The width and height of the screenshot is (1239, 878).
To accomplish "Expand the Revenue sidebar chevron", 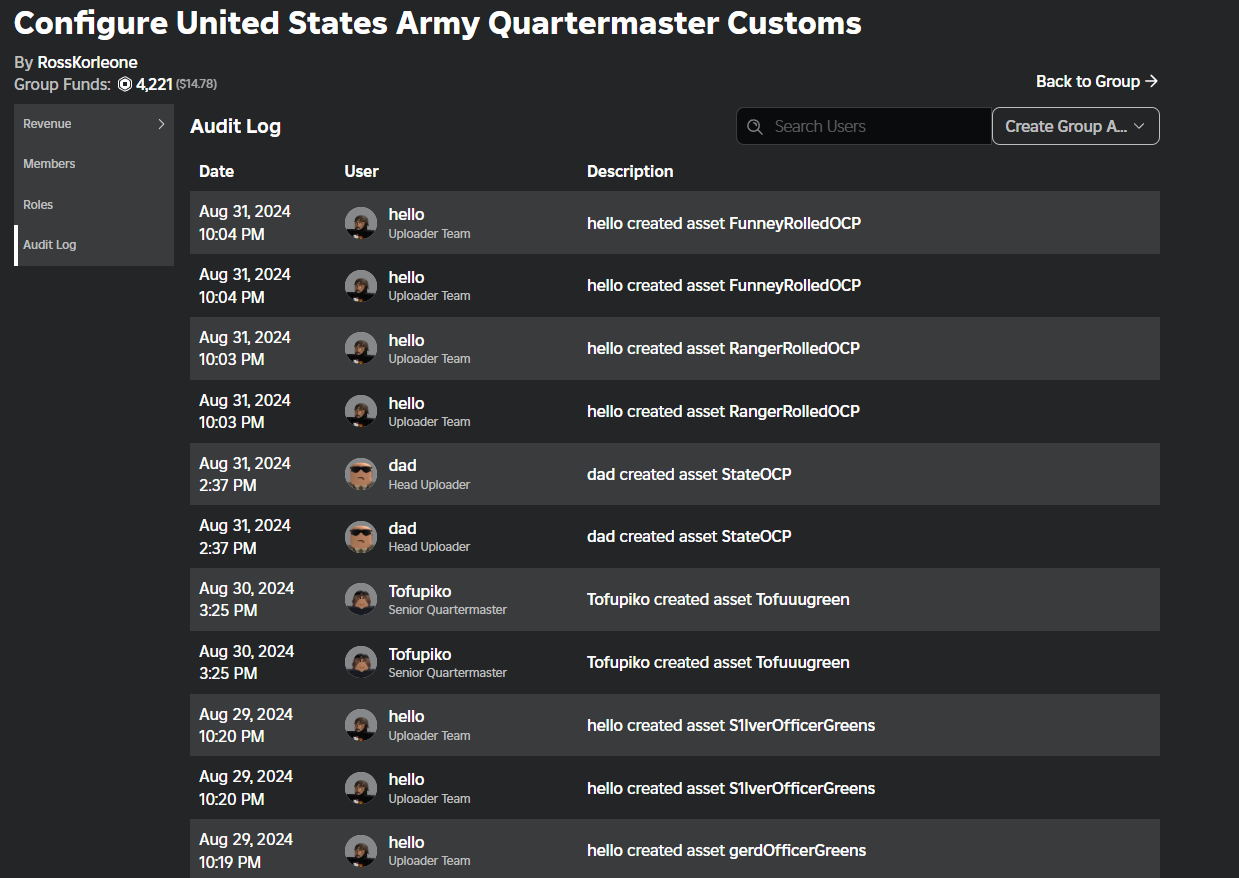I will pos(161,124).
